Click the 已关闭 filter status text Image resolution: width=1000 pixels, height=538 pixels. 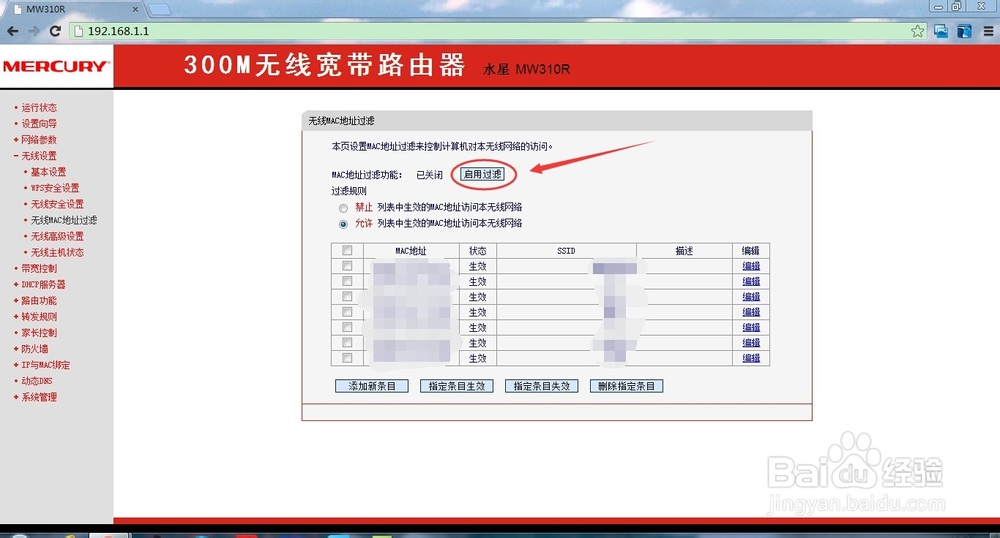tap(429, 175)
